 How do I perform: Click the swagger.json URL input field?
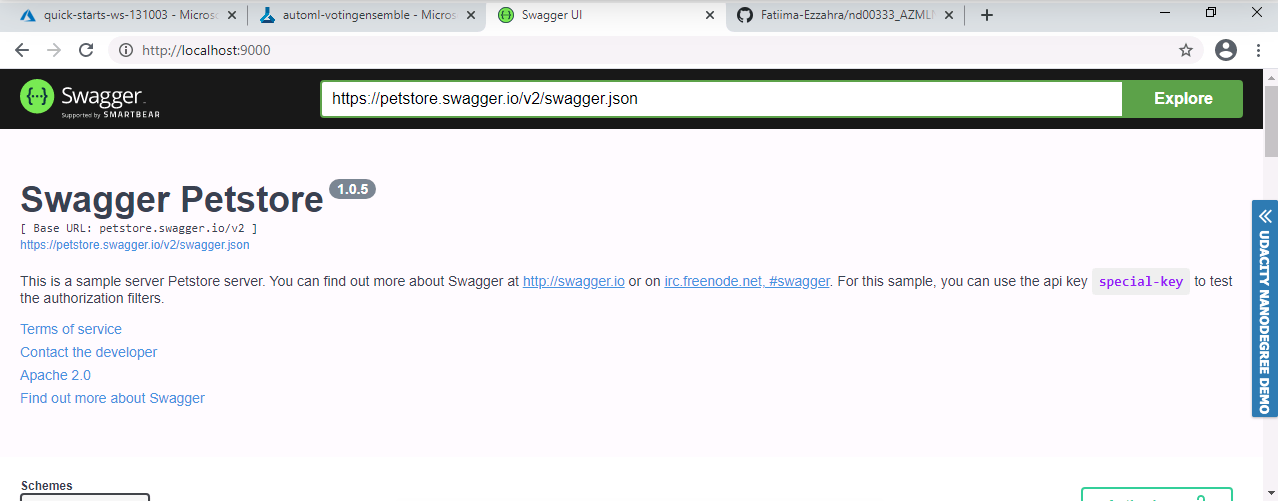click(x=721, y=98)
